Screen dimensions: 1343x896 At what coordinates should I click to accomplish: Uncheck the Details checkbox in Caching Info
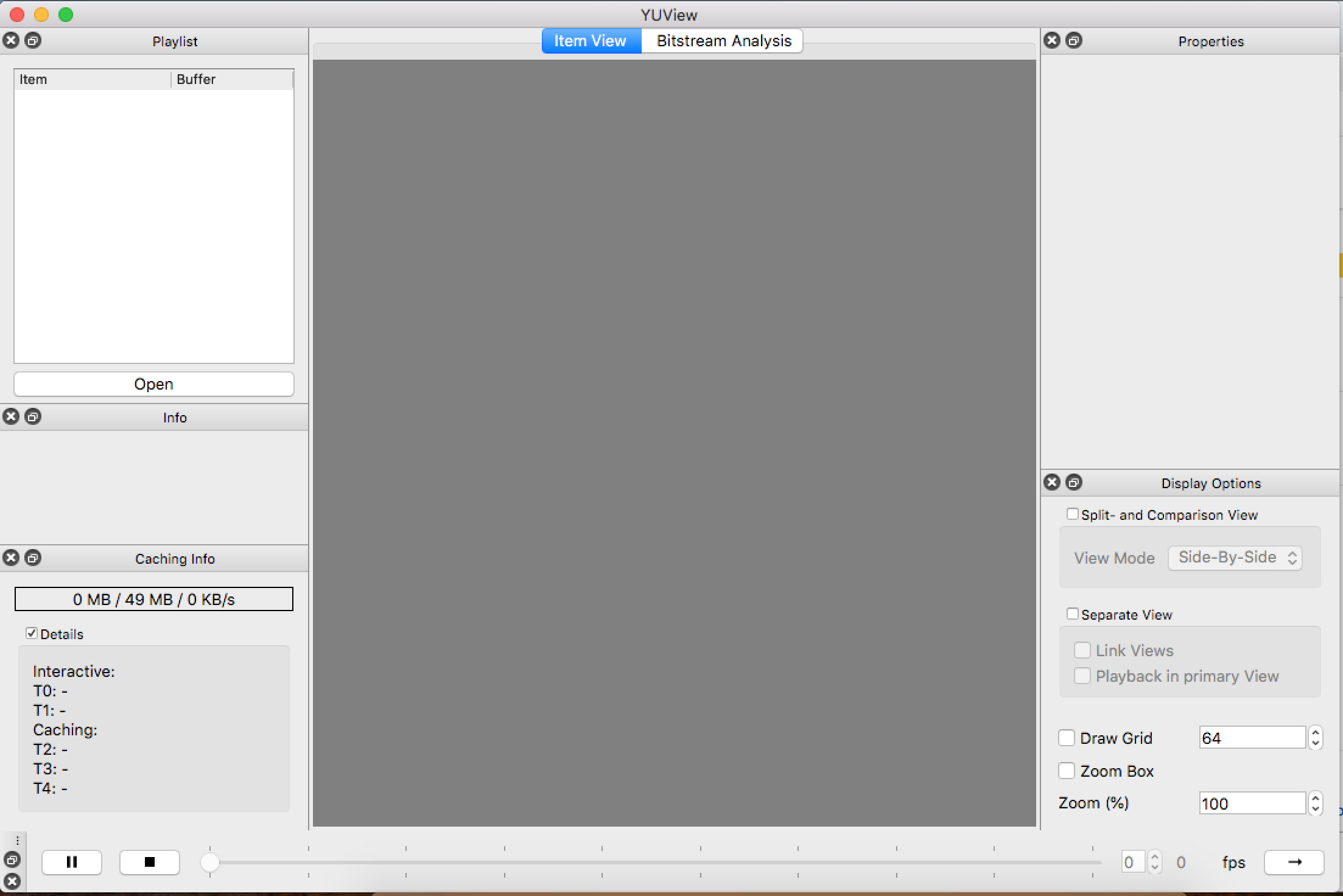32,633
